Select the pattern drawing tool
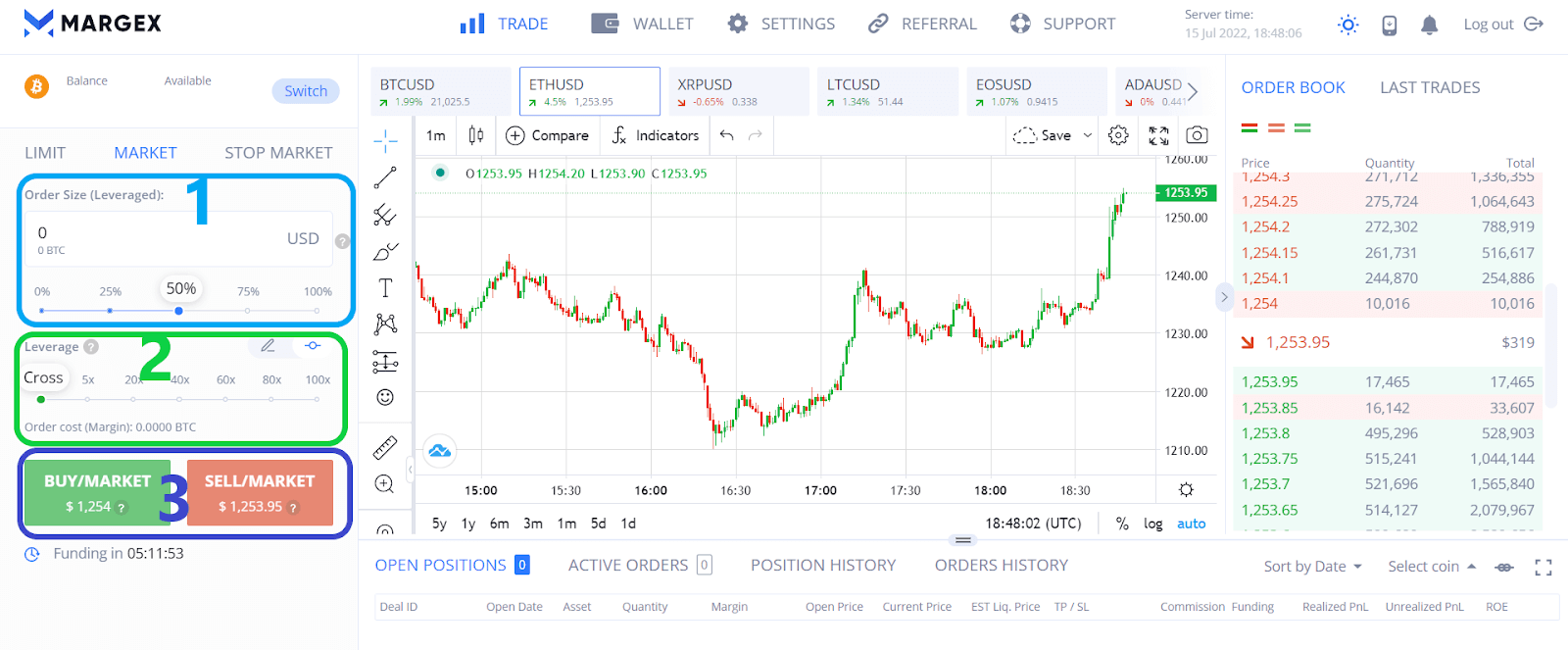1568x650 pixels. click(x=385, y=325)
